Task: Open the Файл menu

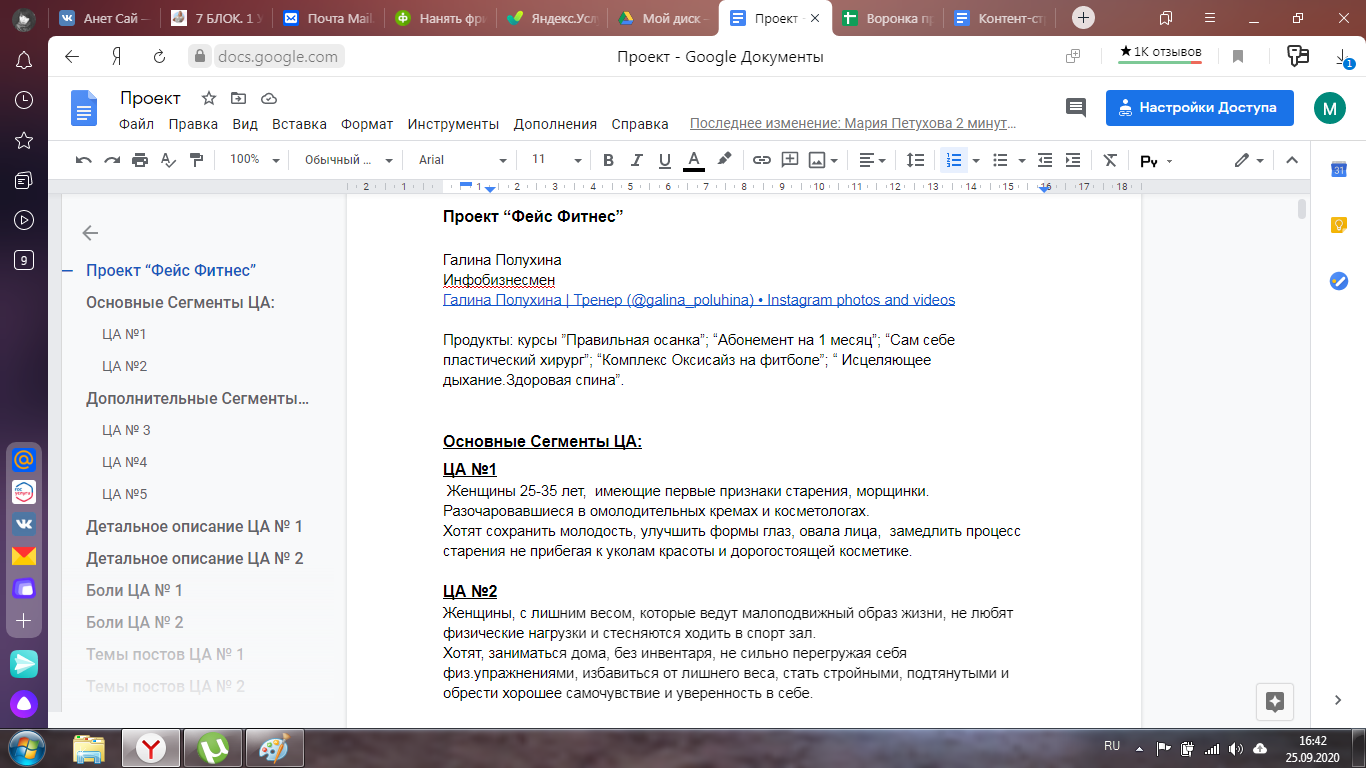Action: point(136,125)
